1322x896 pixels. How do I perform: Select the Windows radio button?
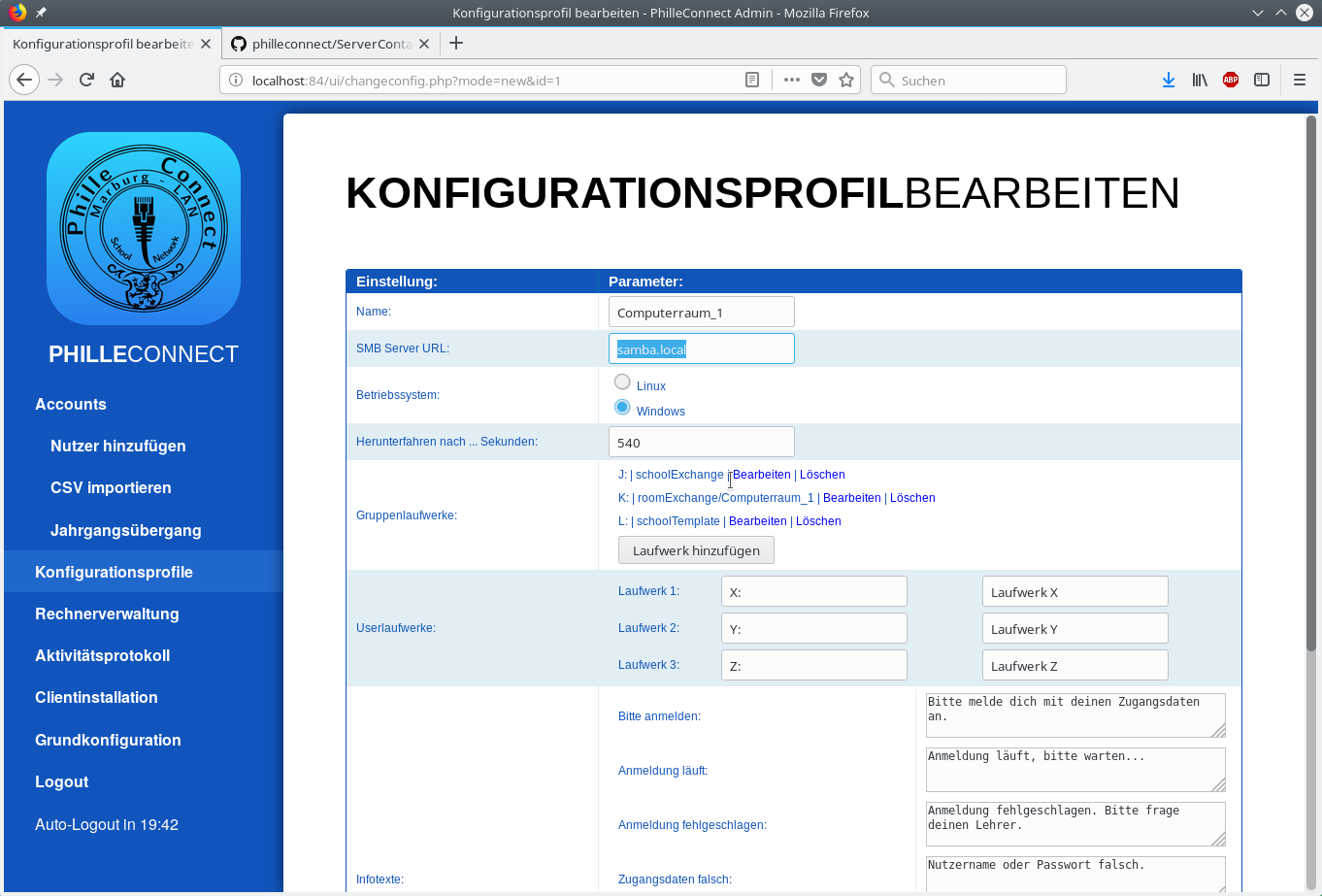[x=622, y=408]
